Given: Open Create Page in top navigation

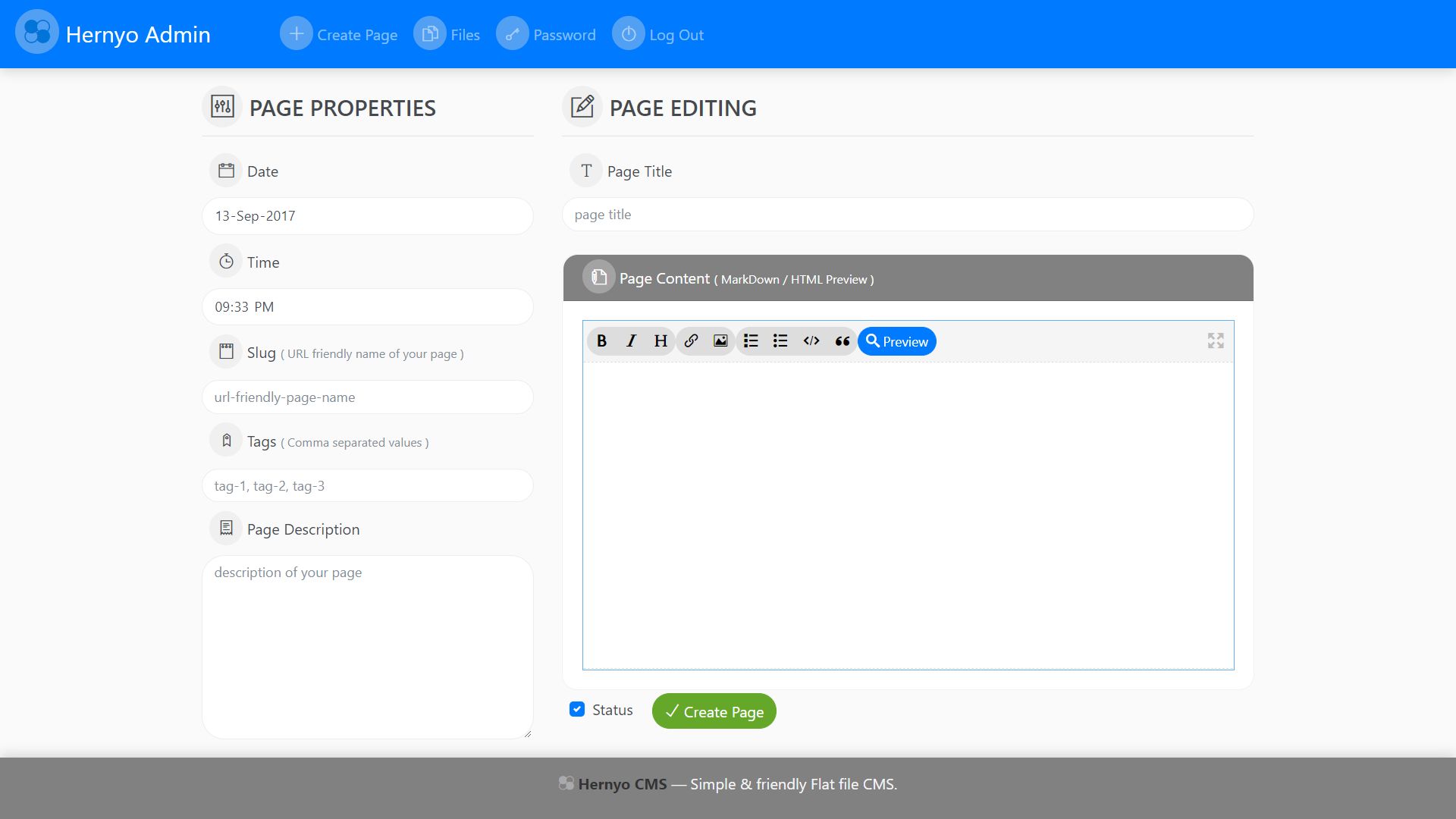Looking at the screenshot, I should pos(339,35).
